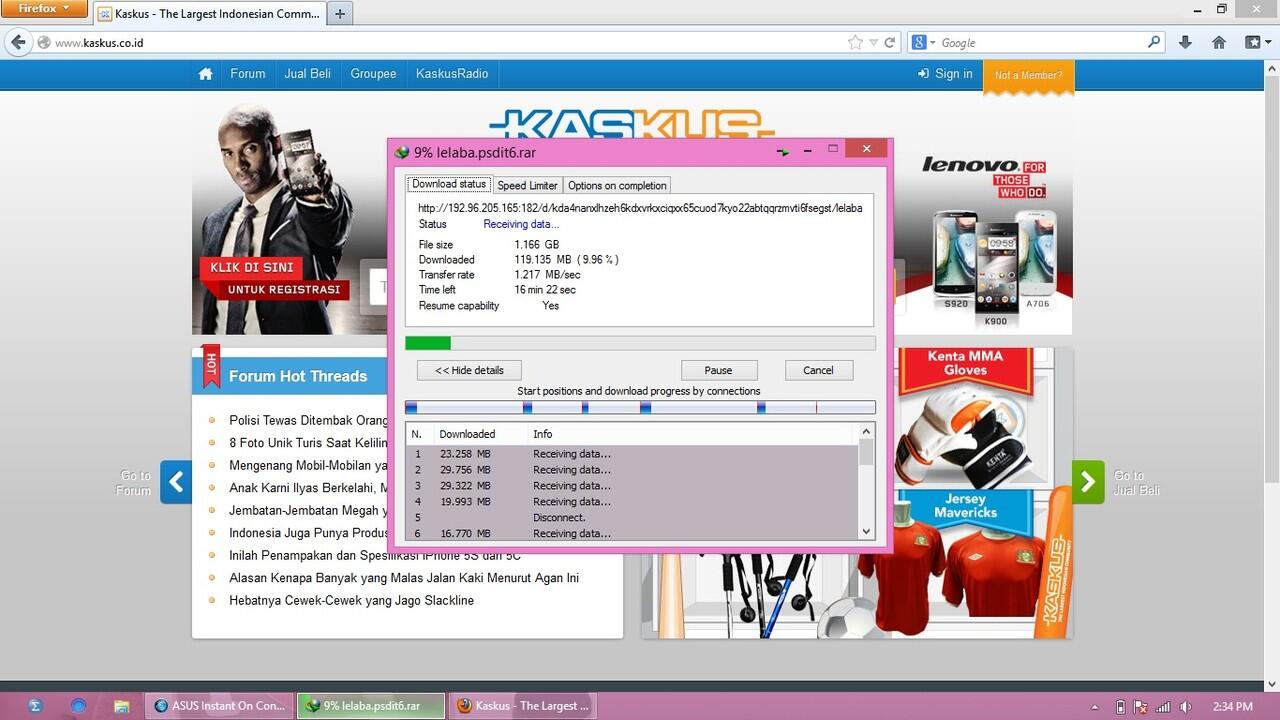1280x720 pixels.
Task: Open Kaskus Firefox taskbar item
Action: (x=523, y=706)
